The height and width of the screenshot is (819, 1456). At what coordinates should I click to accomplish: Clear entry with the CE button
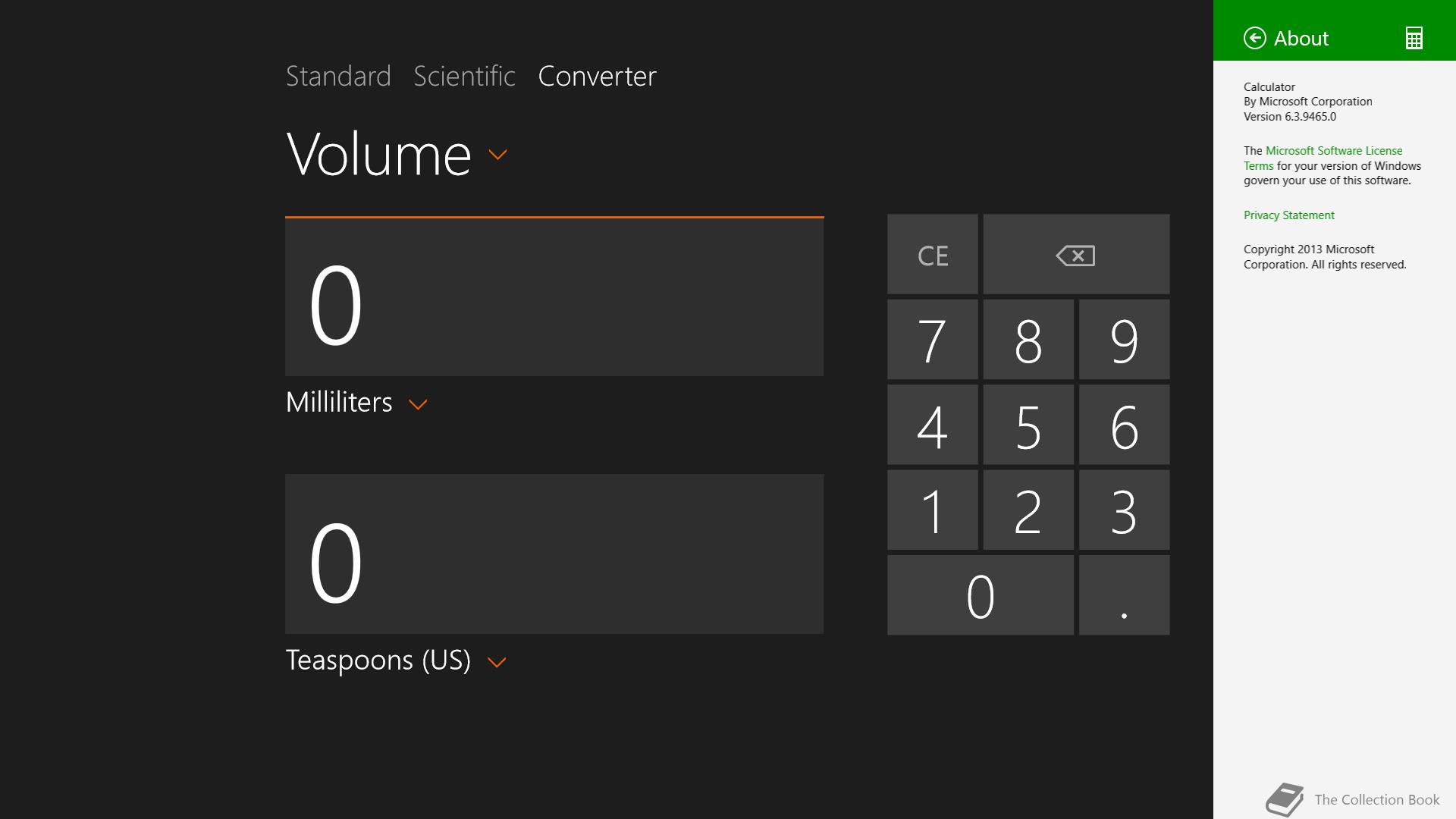click(933, 254)
